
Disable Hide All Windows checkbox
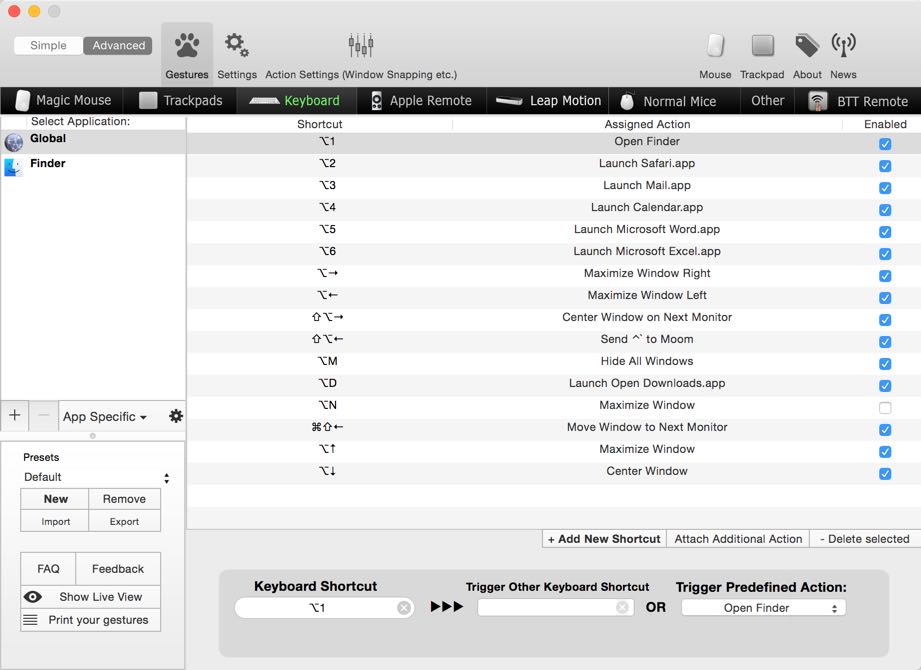pyautogui.click(x=885, y=363)
